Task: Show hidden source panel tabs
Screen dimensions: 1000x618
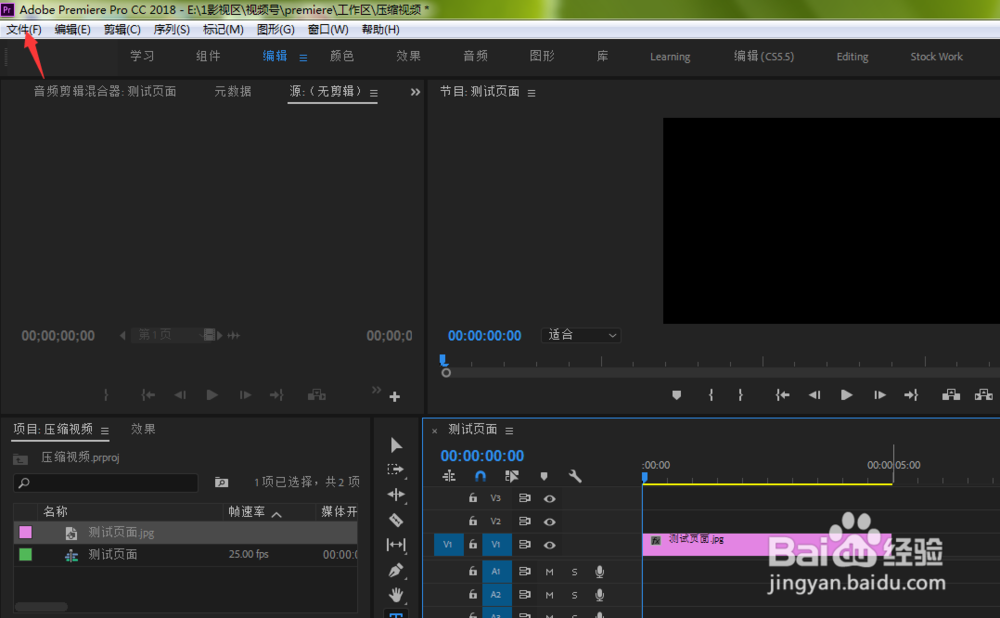Action: point(415,92)
